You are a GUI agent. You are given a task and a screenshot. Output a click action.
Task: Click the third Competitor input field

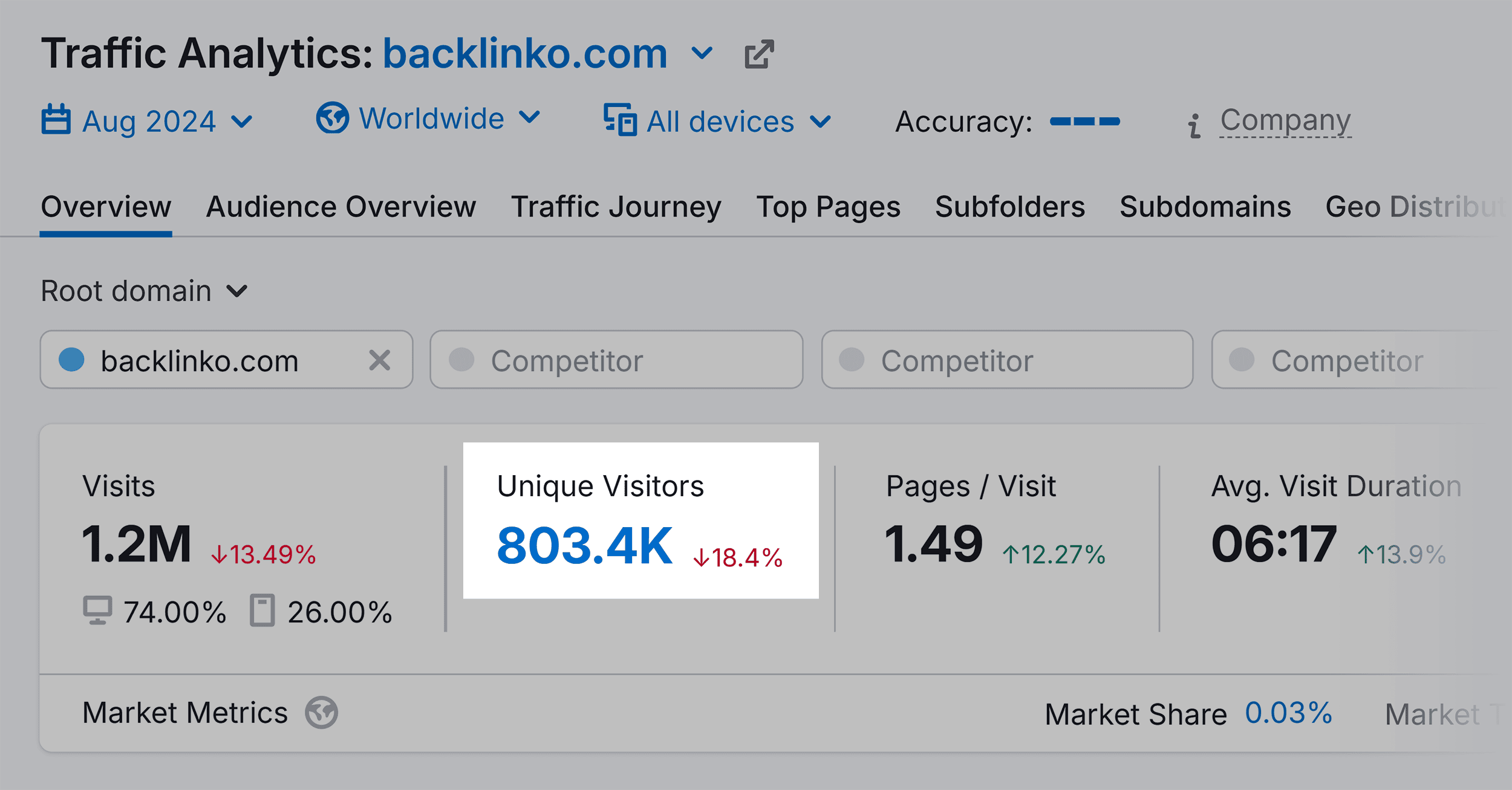coord(1362,360)
